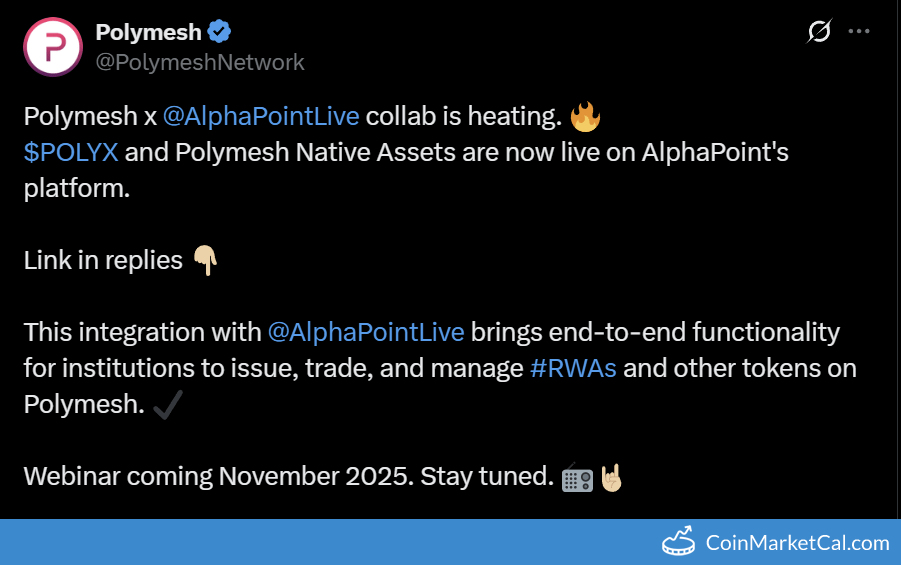Click the Grok slashed-circle icon
This screenshot has height=565, width=901.
[818, 32]
